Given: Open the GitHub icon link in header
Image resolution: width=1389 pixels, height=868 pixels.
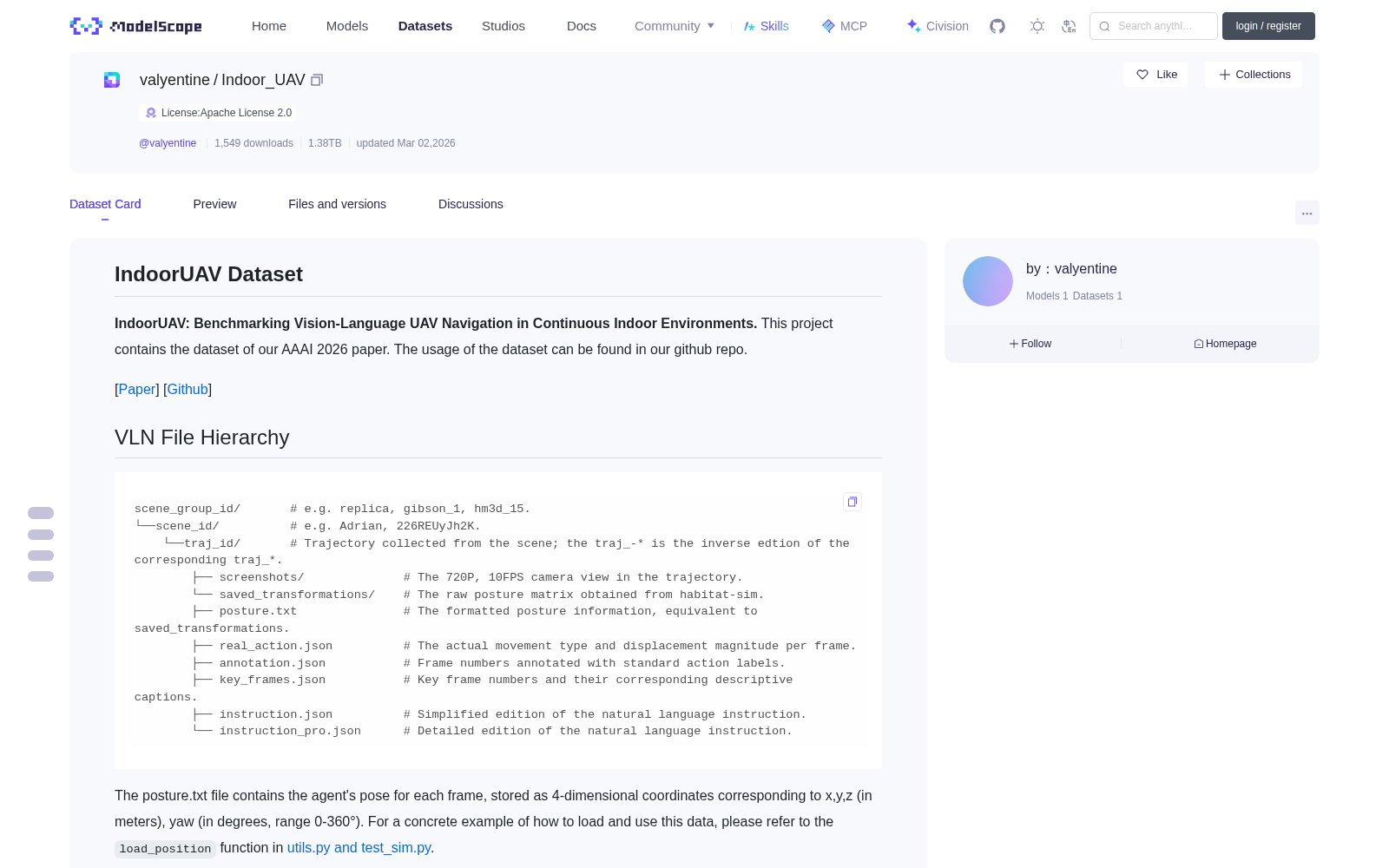Looking at the screenshot, I should 997,26.
